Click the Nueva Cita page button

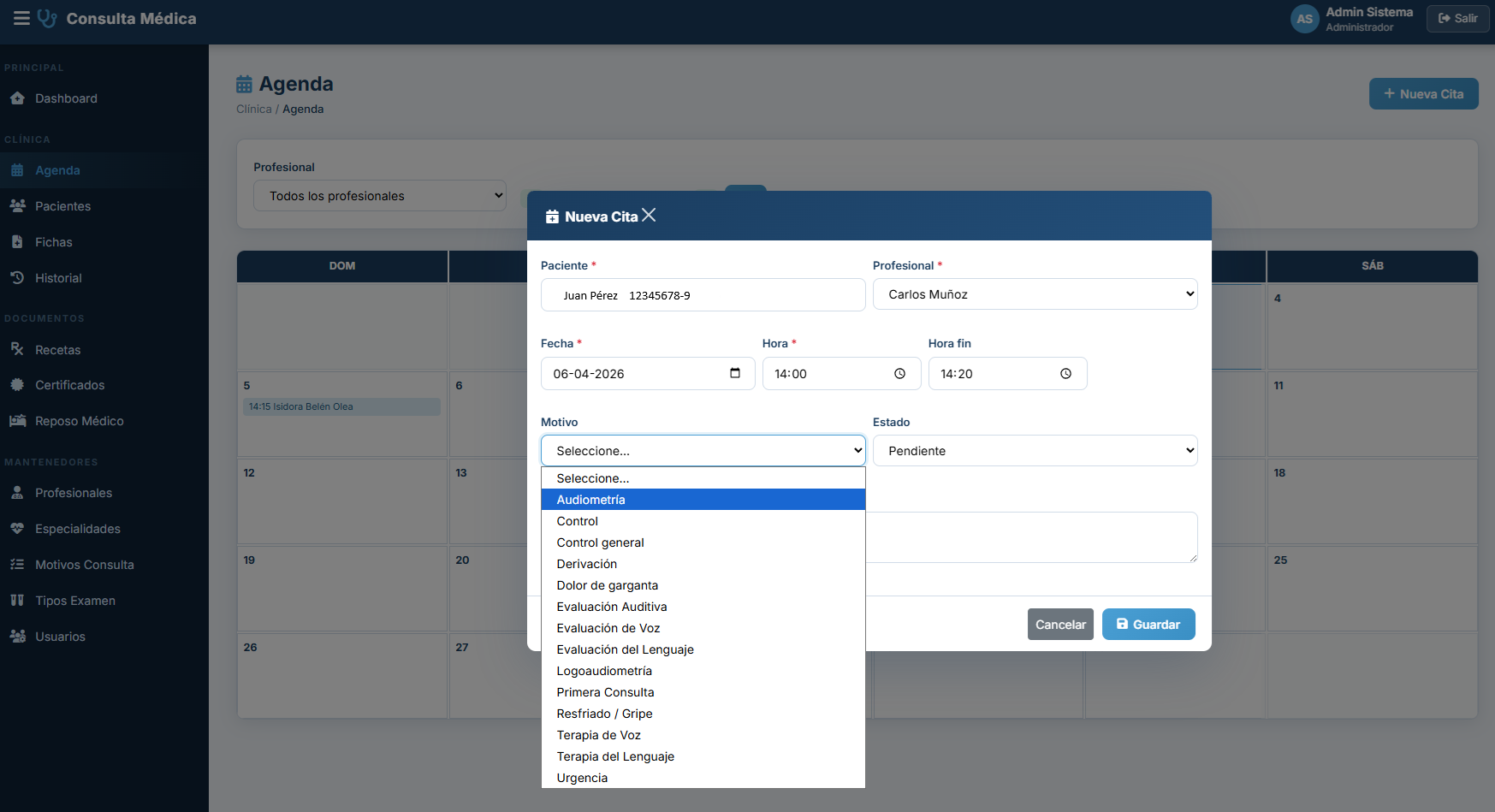click(x=1424, y=94)
